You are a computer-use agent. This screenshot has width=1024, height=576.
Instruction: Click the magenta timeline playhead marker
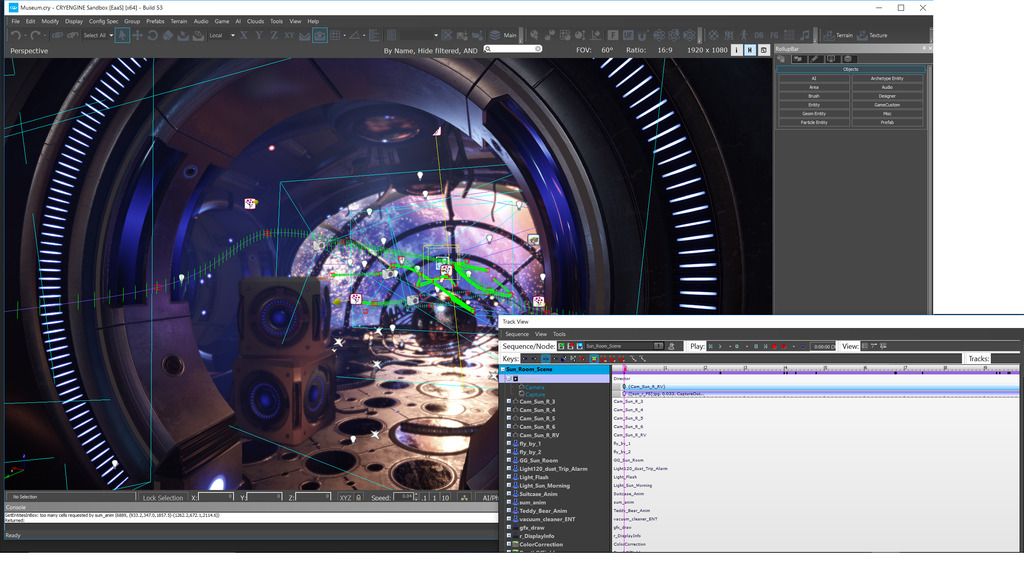tap(624, 370)
